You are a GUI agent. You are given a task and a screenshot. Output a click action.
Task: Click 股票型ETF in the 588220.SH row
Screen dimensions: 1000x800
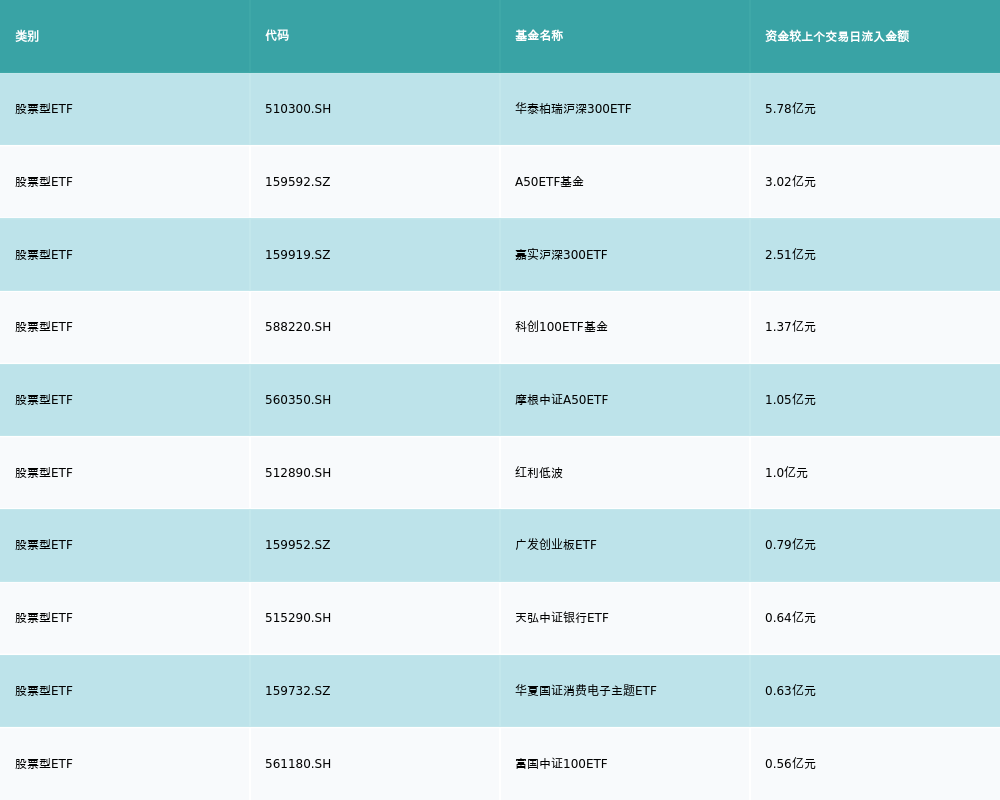click(44, 327)
